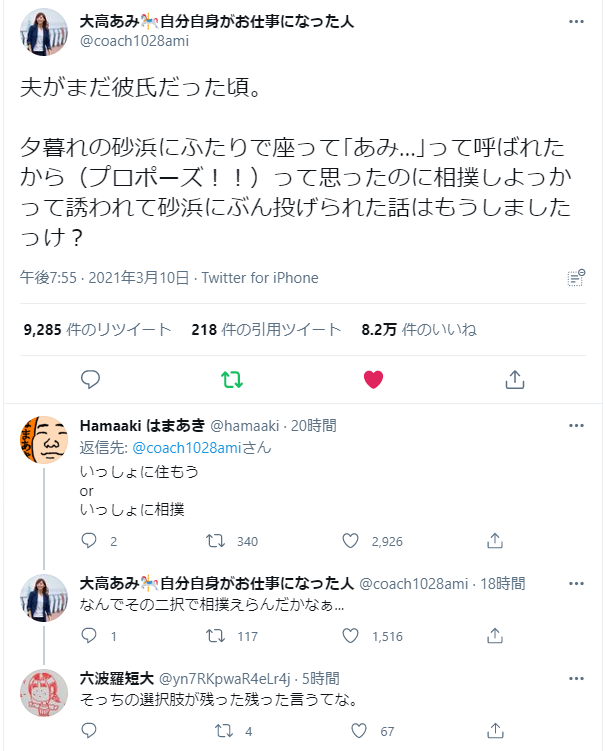Retweet Hamaaki's reply
The image size is (605, 751).
point(214,541)
